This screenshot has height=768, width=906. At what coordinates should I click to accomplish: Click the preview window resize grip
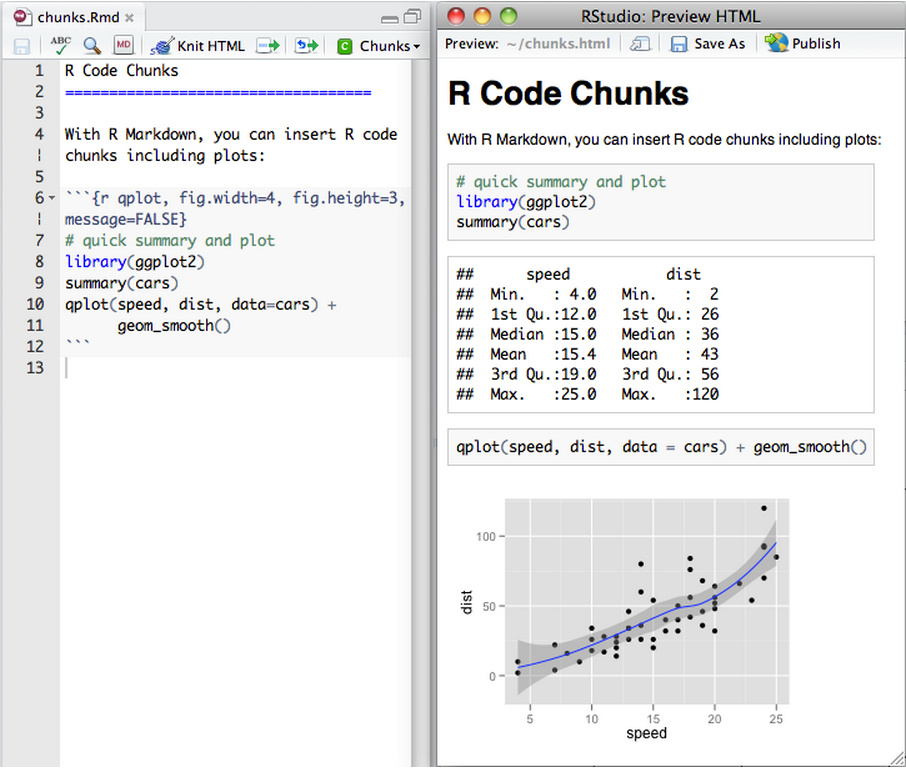click(x=897, y=759)
